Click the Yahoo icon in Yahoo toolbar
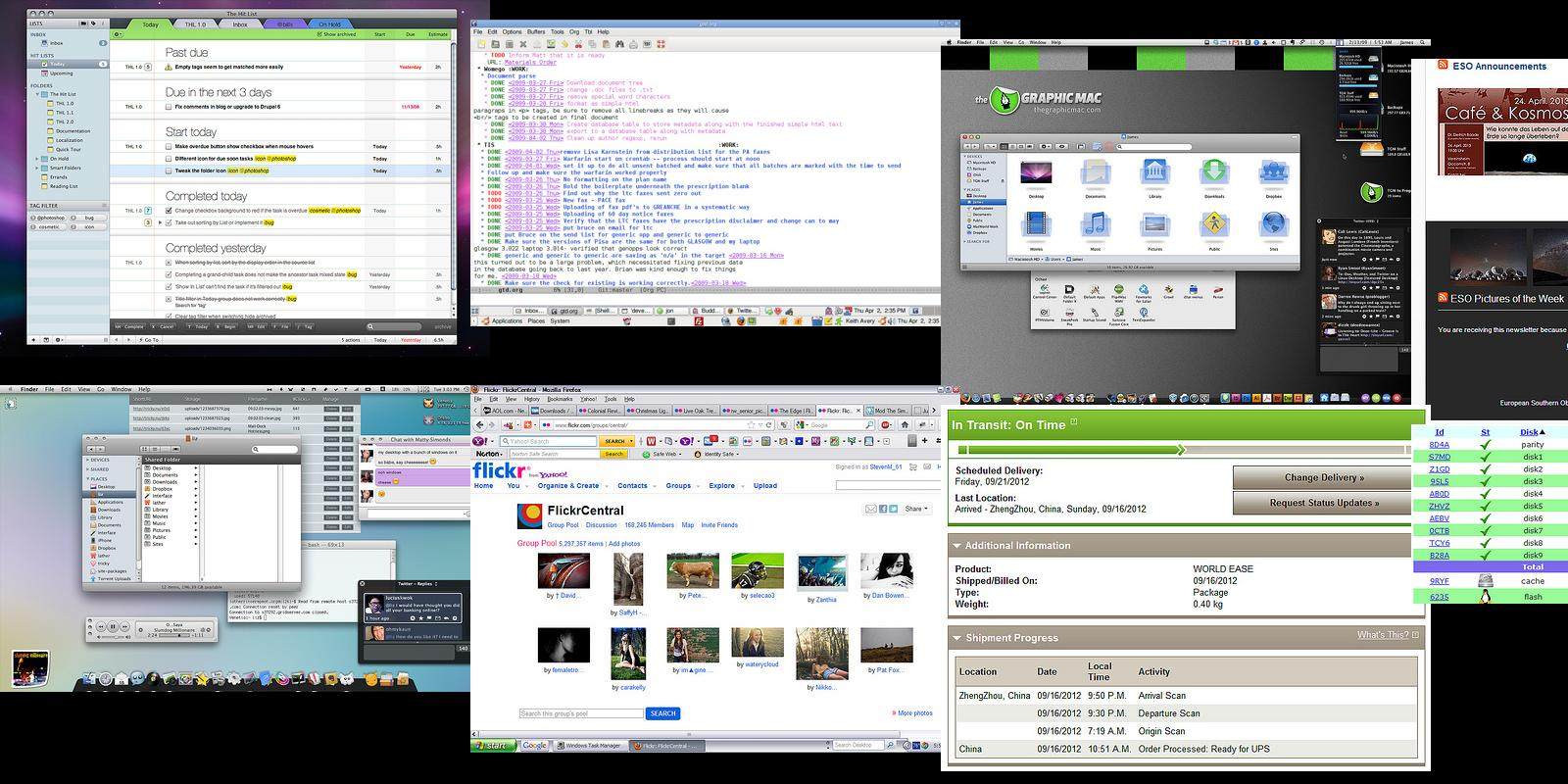This screenshot has height=784, width=1568. [x=478, y=441]
